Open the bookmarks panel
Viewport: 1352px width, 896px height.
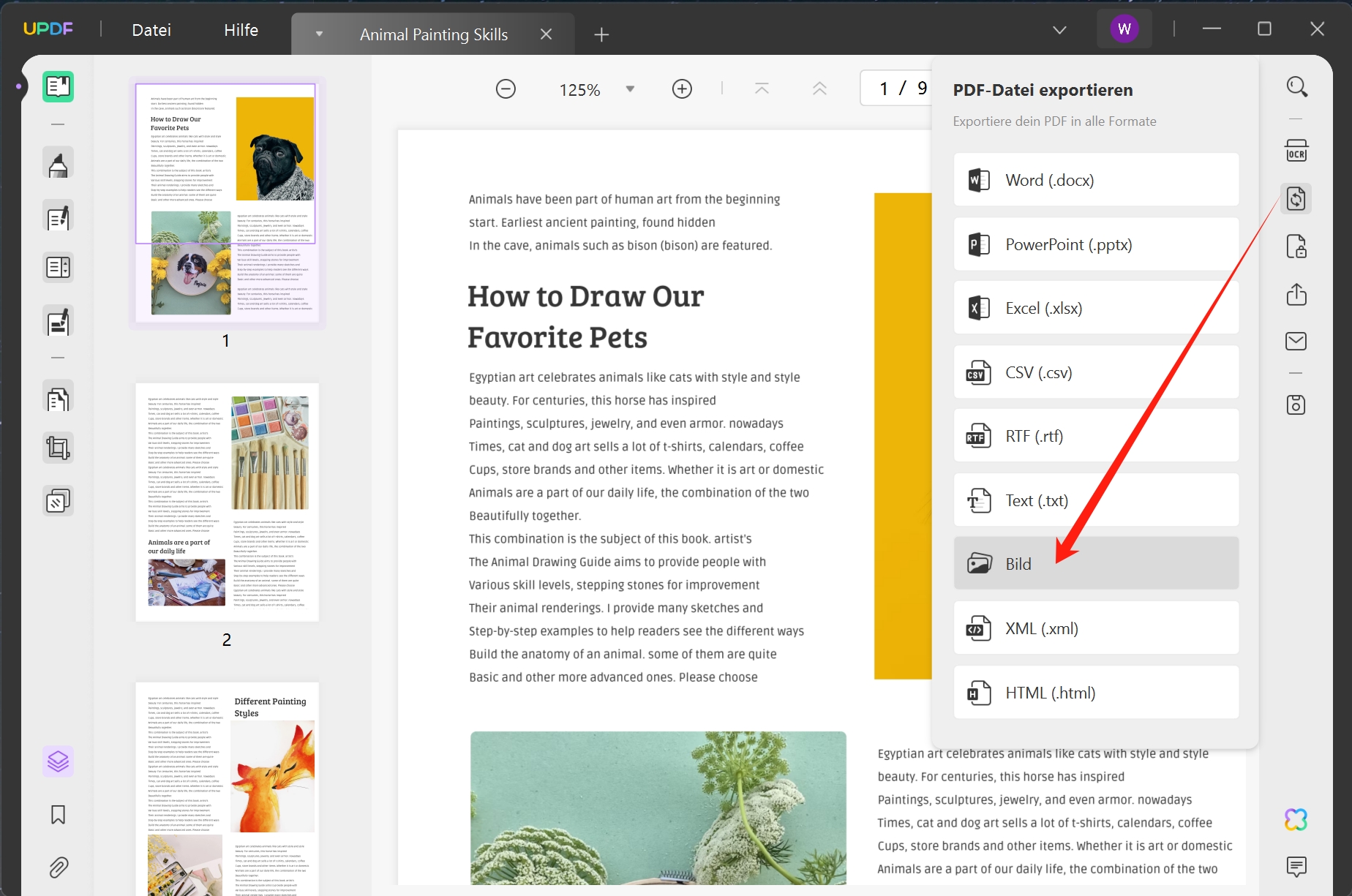point(58,815)
